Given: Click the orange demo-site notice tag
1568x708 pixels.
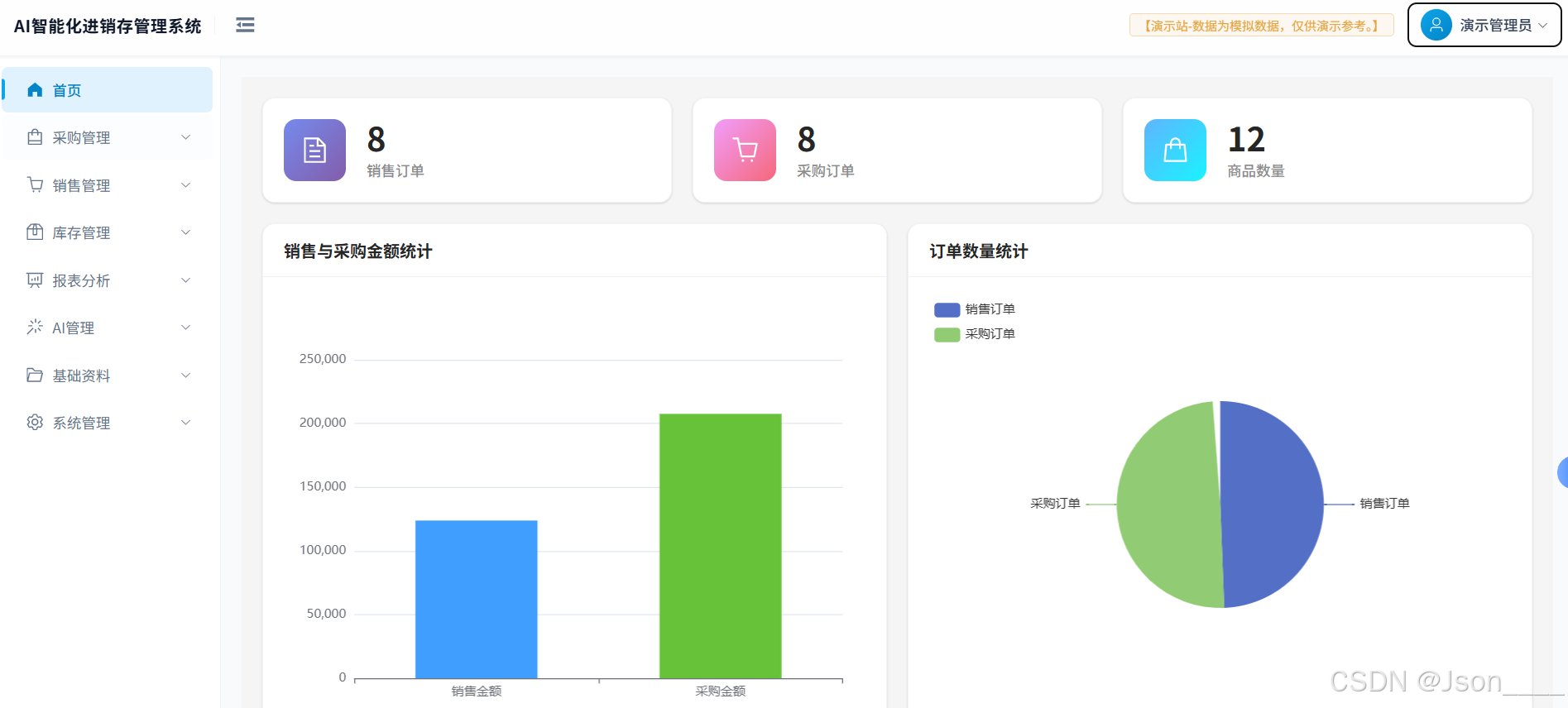Looking at the screenshot, I should point(1261,26).
